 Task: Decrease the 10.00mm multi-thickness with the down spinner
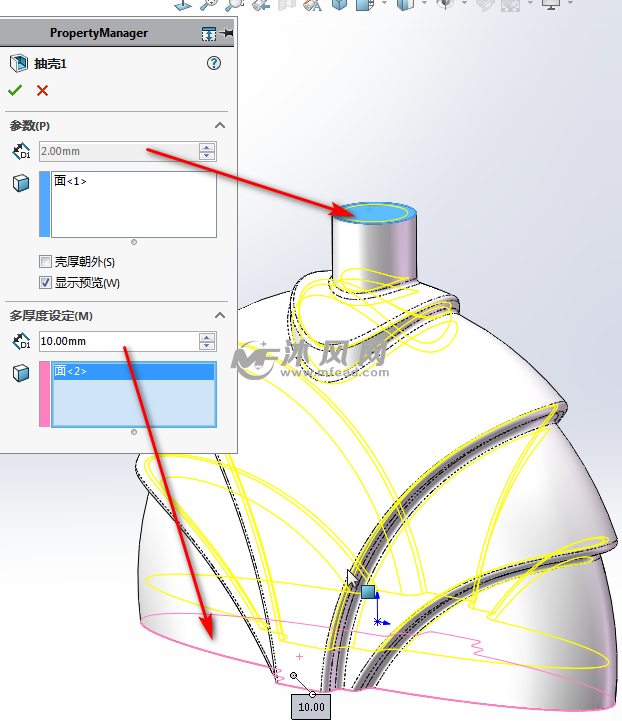[x=207, y=345]
